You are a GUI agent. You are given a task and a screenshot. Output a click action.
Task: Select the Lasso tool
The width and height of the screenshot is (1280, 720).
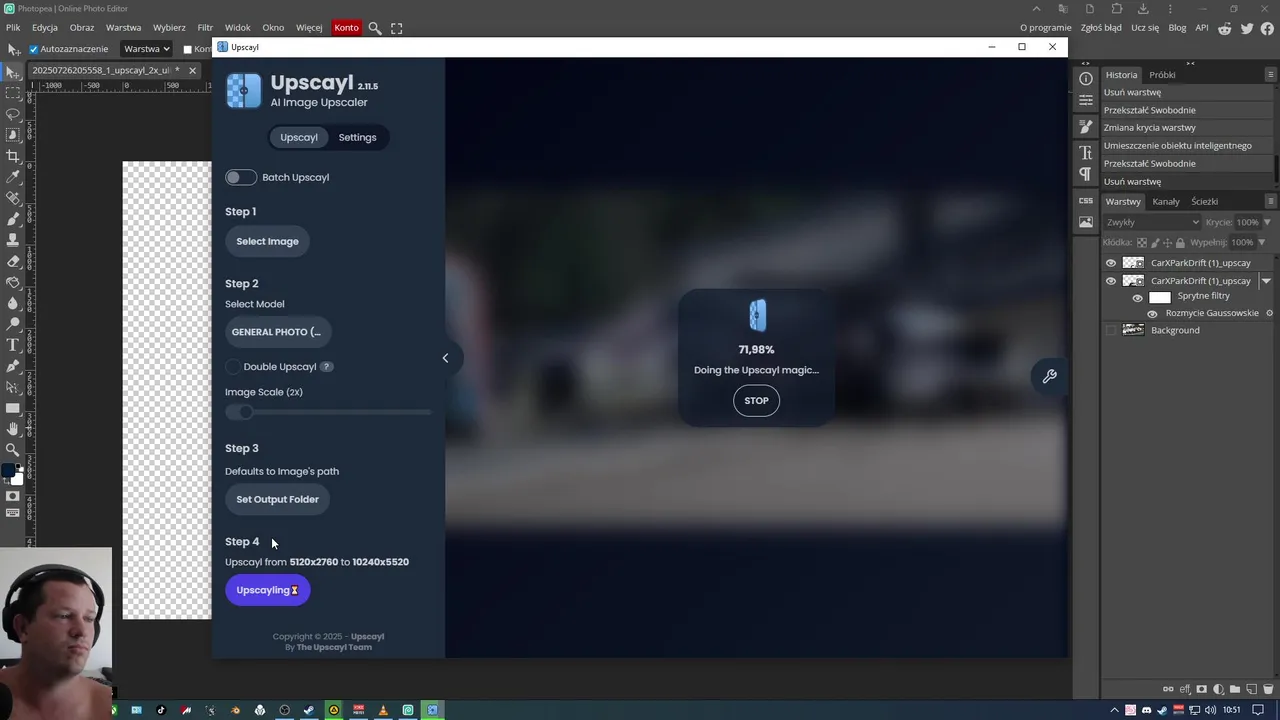point(13,114)
